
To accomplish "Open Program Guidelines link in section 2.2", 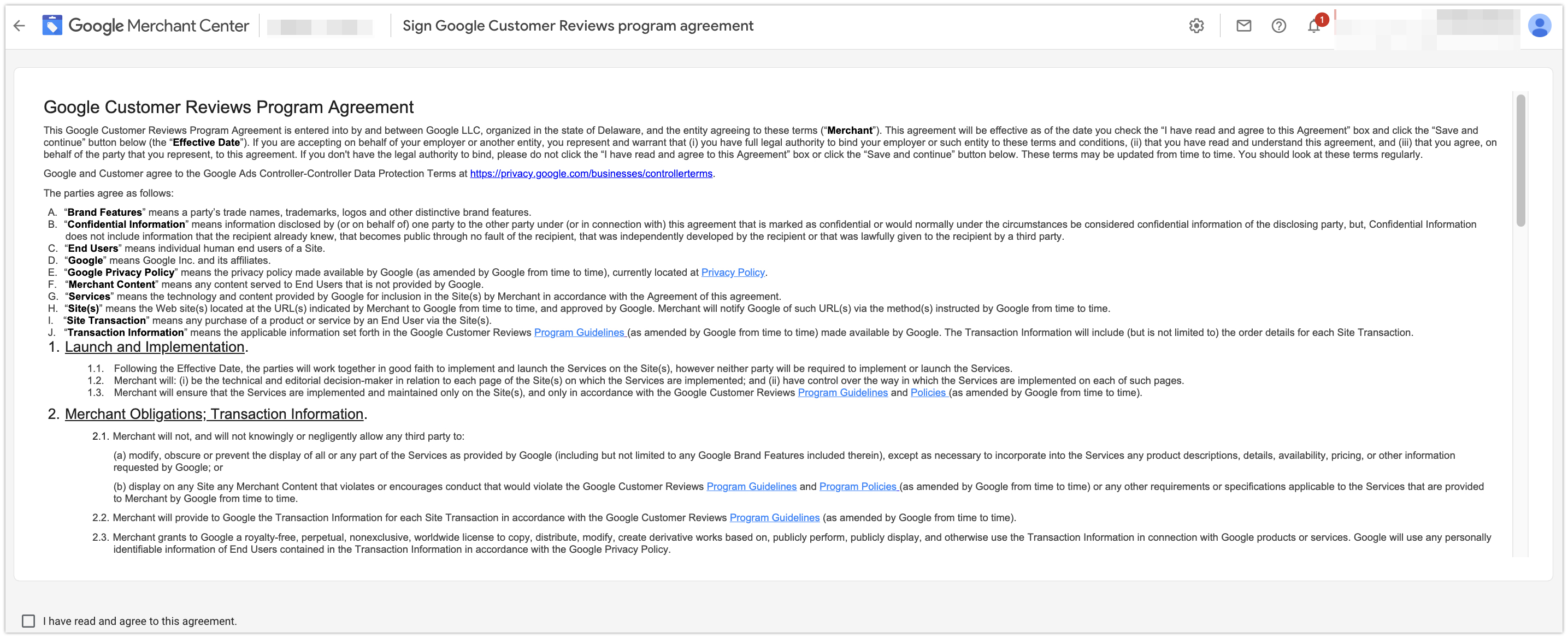I will [774, 517].
